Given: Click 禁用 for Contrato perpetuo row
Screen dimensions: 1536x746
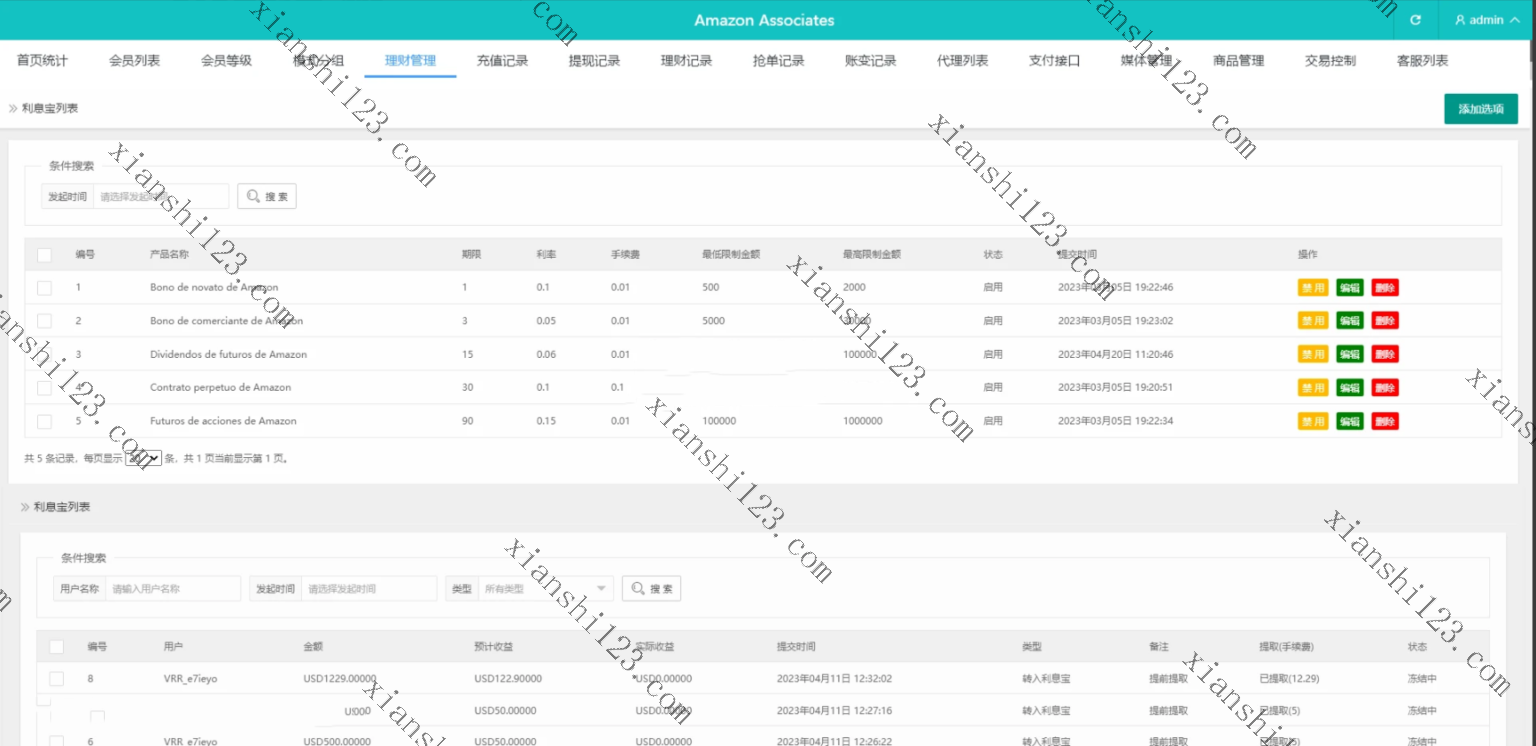Looking at the screenshot, I should (x=1313, y=388).
